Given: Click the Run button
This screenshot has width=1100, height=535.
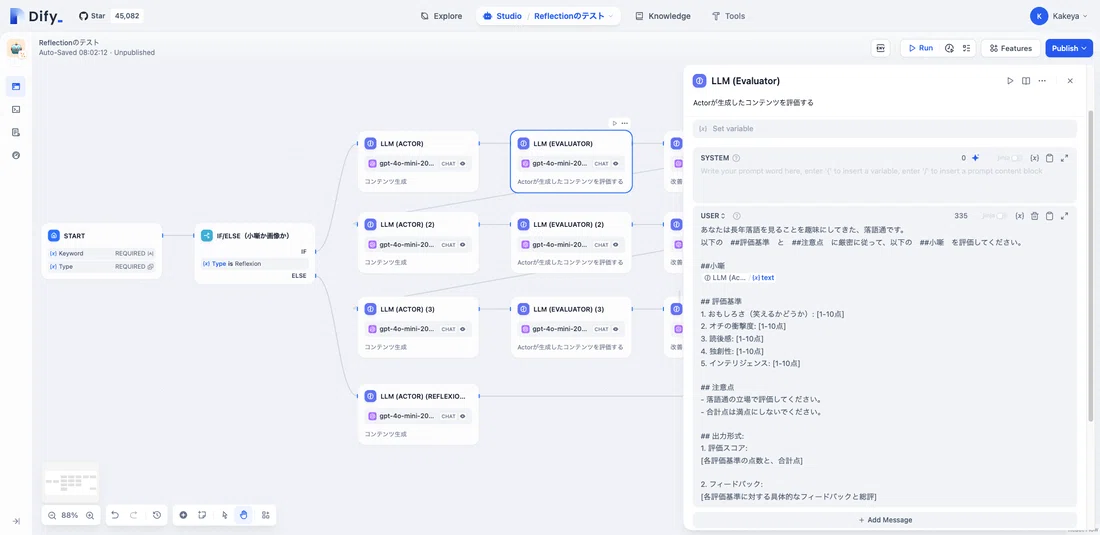Looking at the screenshot, I should coord(920,48).
